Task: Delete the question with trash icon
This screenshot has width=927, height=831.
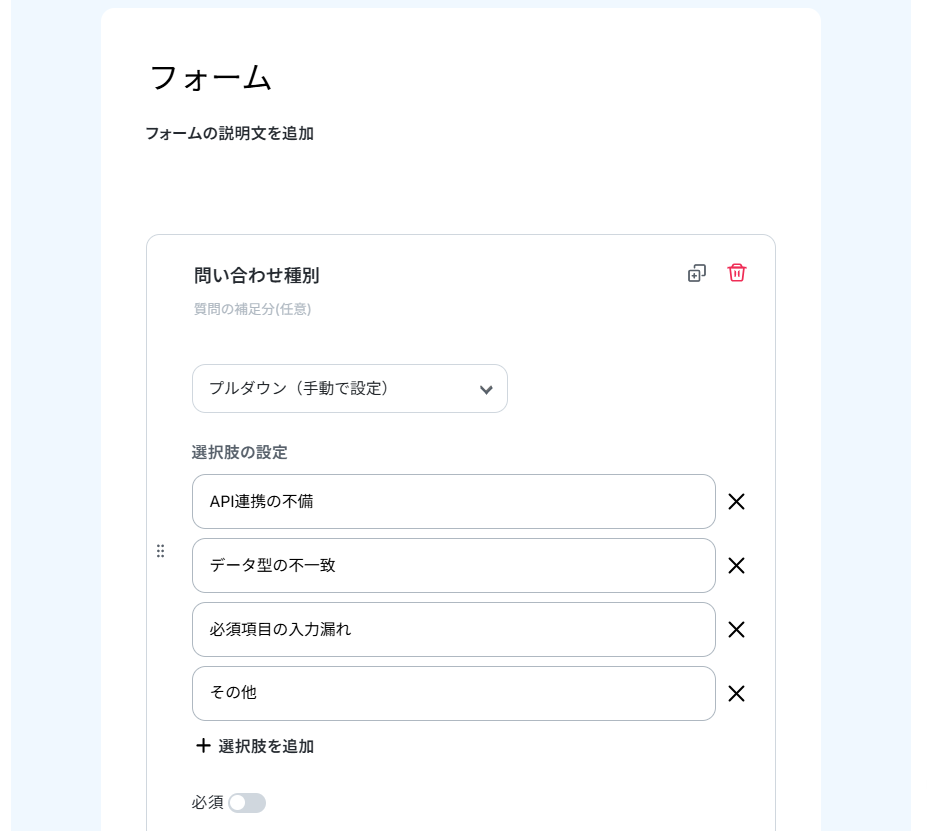Action: click(737, 273)
